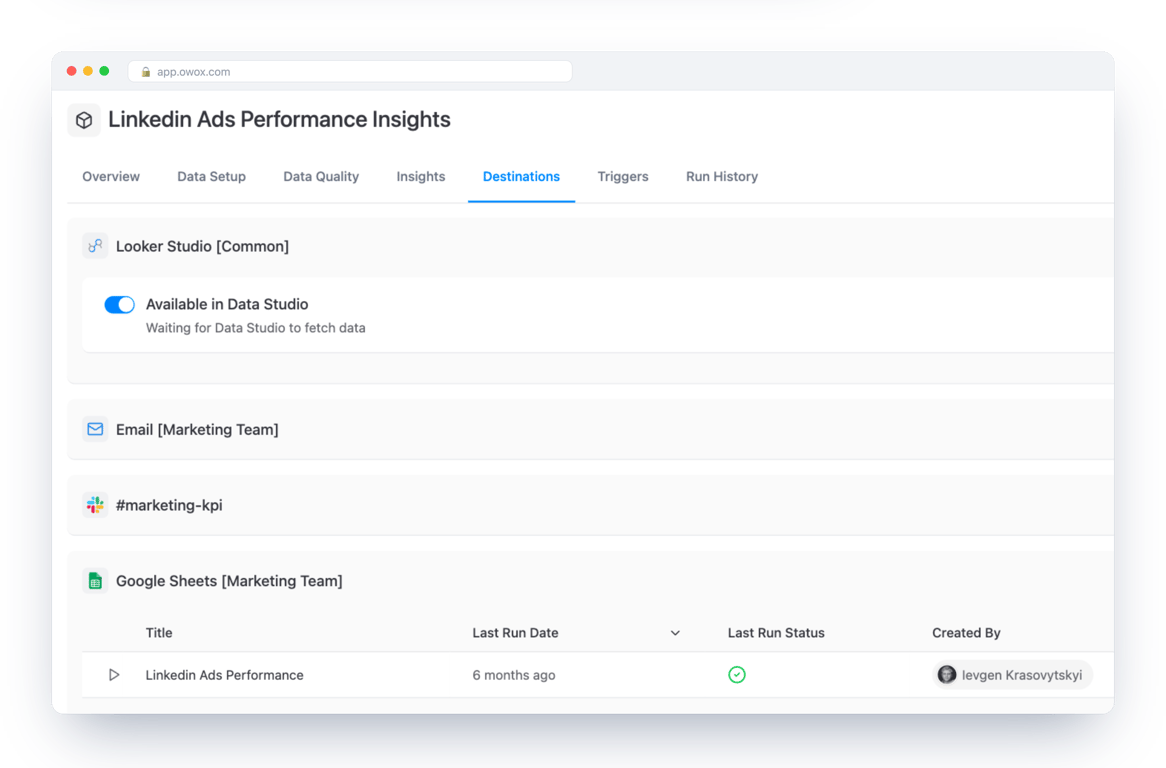This screenshot has height=768, width=1166.
Task: Click the Created By column header
Action: (x=966, y=633)
